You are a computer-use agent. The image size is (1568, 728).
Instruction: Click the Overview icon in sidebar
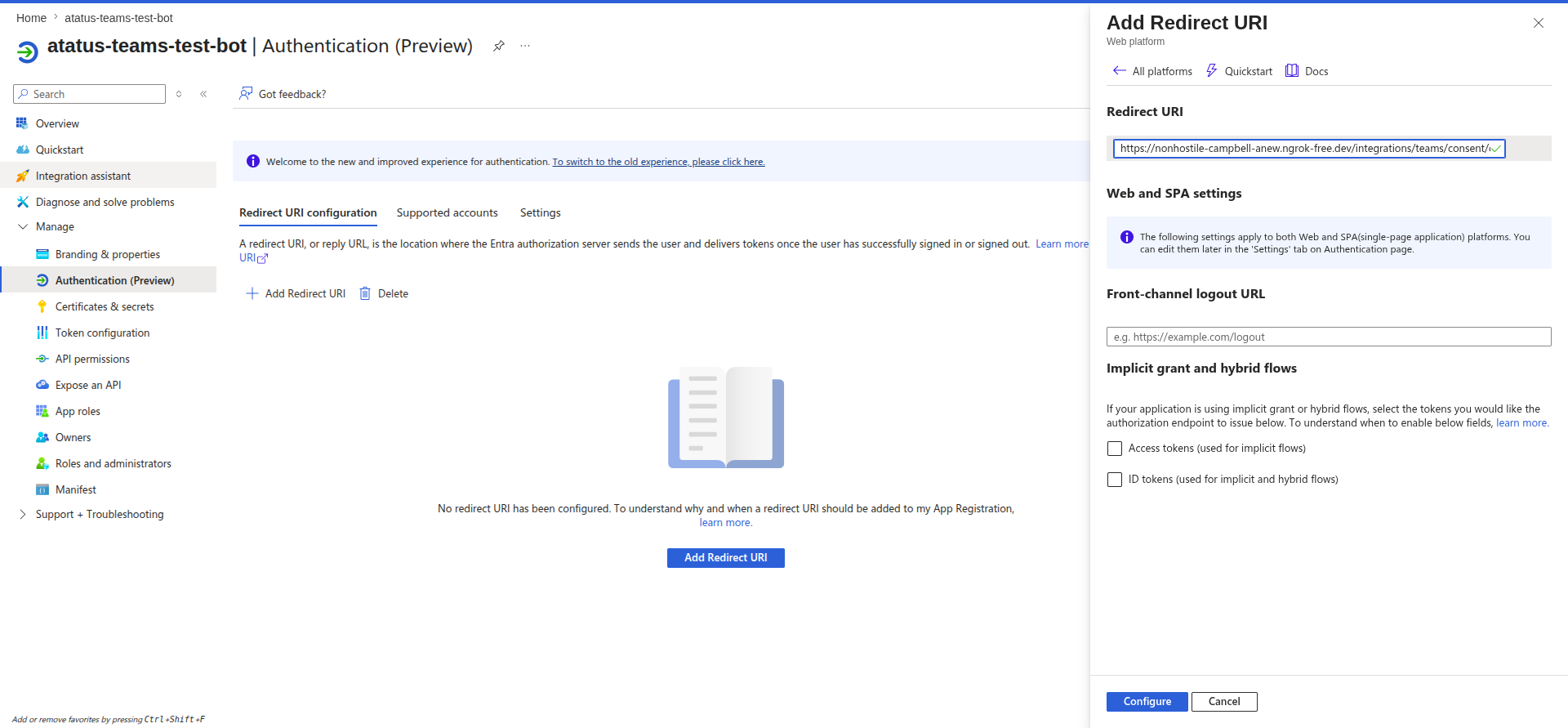pyautogui.click(x=22, y=123)
